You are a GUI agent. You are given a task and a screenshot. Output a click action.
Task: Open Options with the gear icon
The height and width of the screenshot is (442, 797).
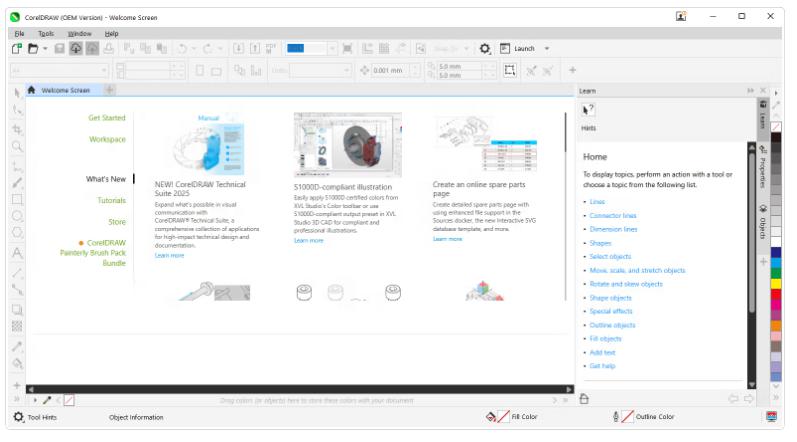485,48
